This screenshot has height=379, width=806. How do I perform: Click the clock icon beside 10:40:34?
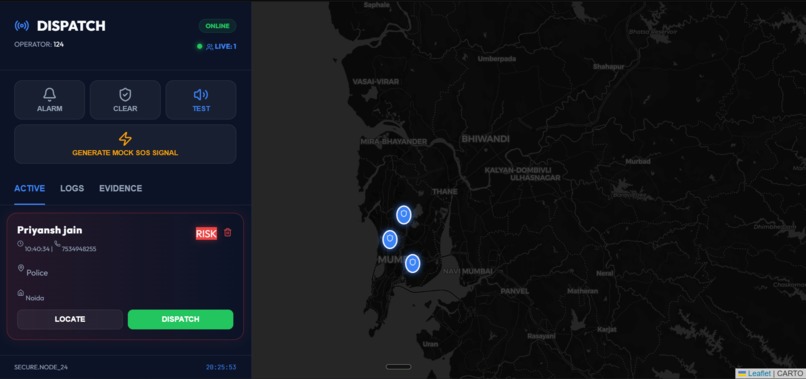[x=20, y=243]
